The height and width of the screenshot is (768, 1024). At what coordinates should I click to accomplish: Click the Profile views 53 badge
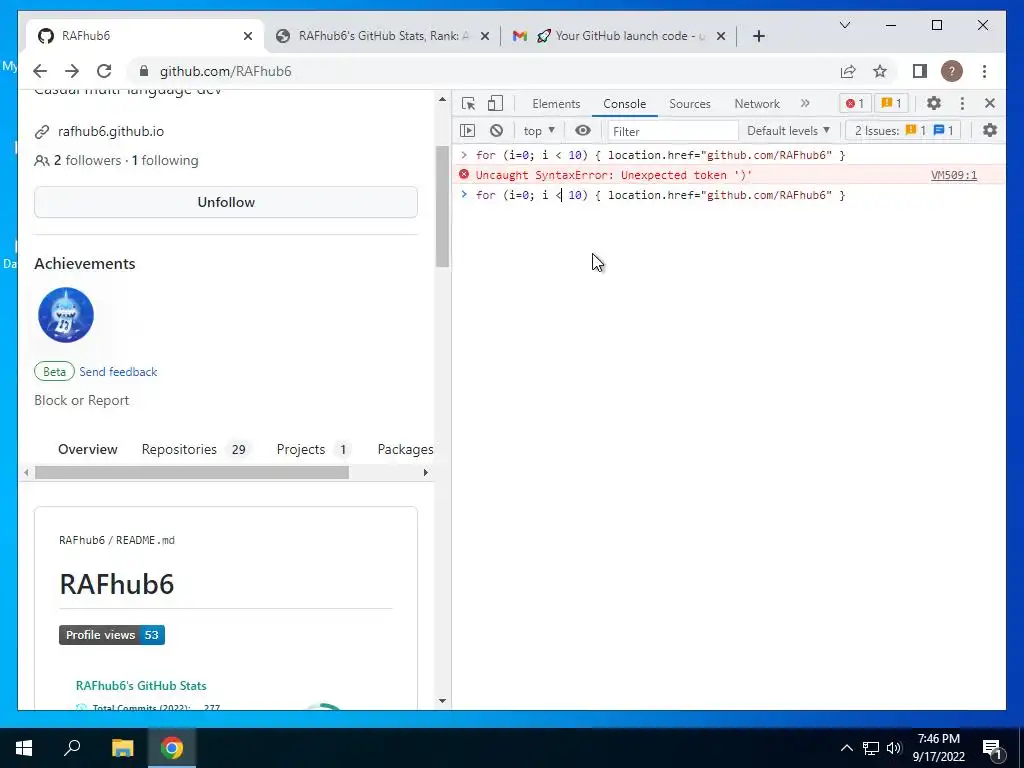coord(112,635)
